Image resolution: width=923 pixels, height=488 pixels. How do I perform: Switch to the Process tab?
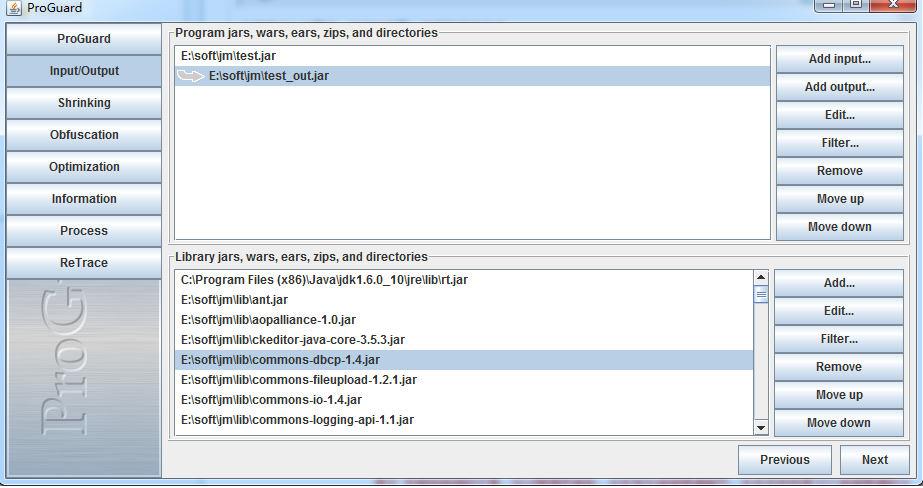point(84,231)
